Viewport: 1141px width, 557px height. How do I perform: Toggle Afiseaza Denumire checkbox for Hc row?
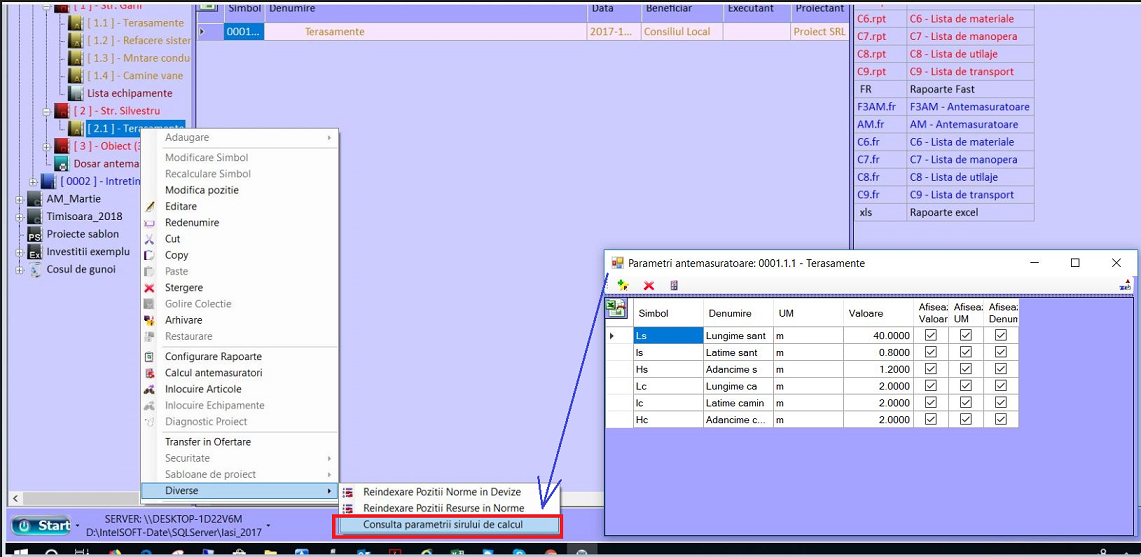click(x=1001, y=419)
